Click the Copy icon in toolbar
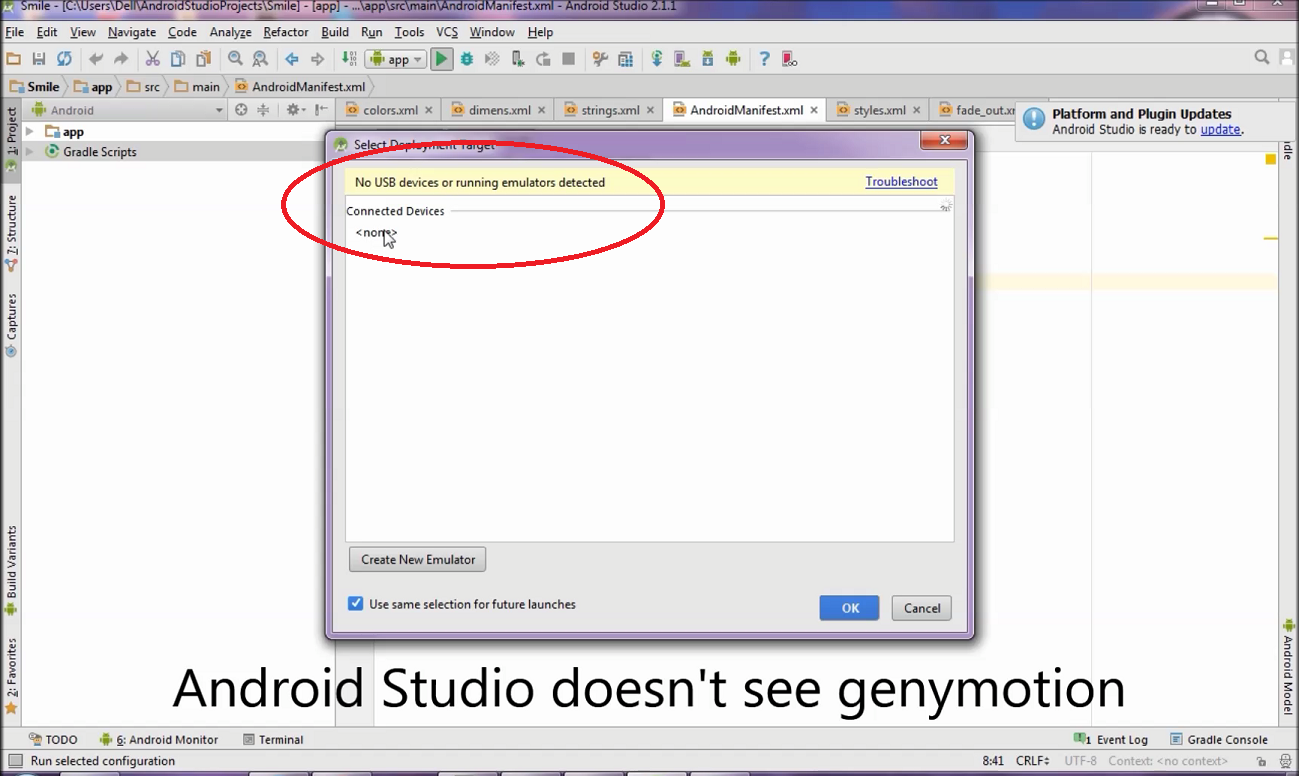 coord(177,59)
